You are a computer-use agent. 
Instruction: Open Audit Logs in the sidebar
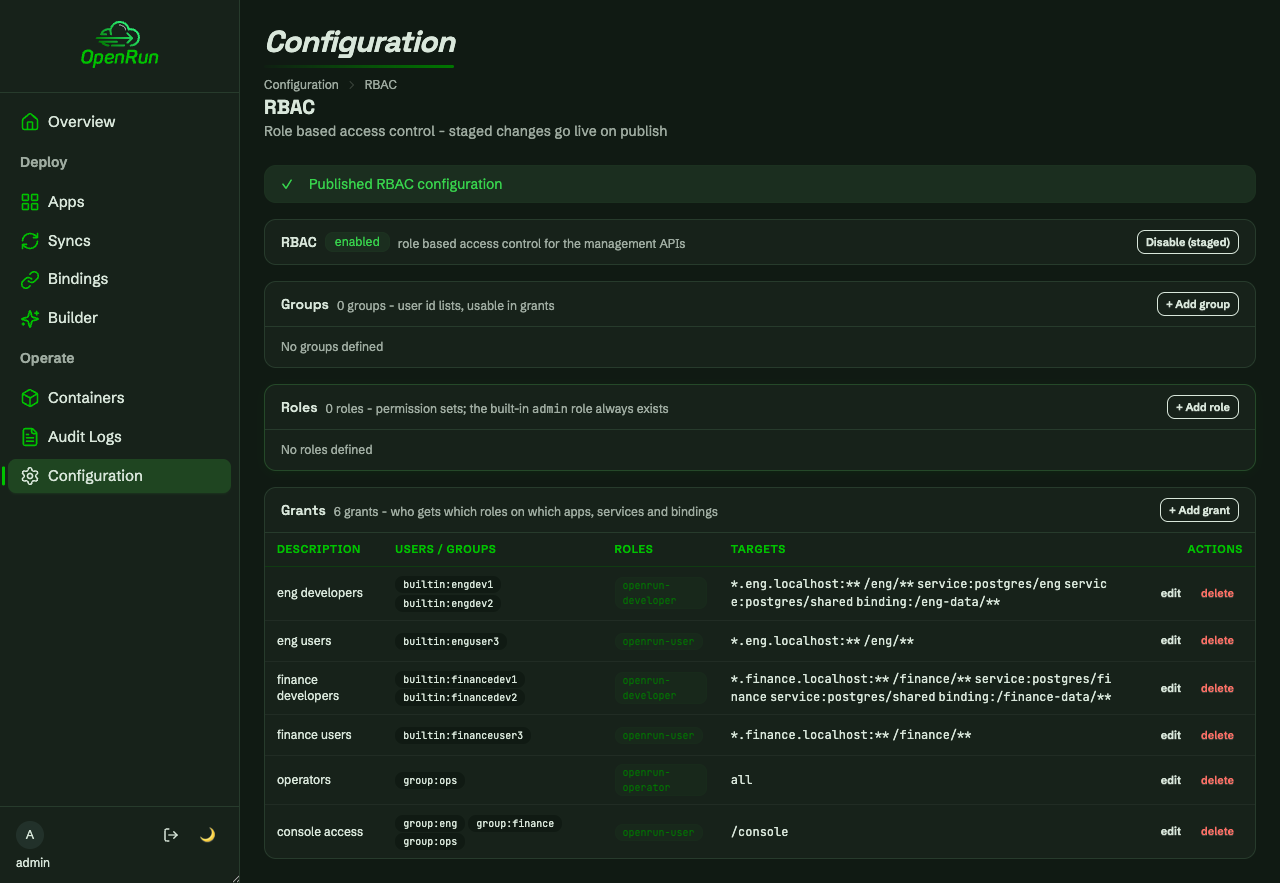pyautogui.click(x=119, y=437)
